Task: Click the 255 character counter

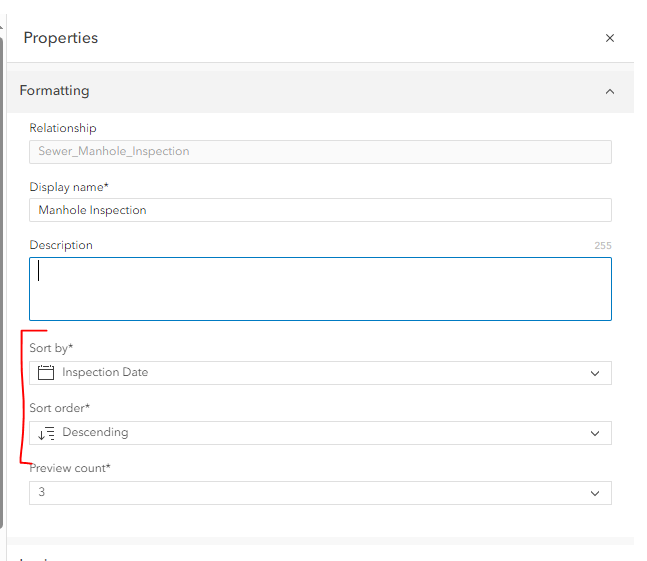Action: tap(602, 246)
